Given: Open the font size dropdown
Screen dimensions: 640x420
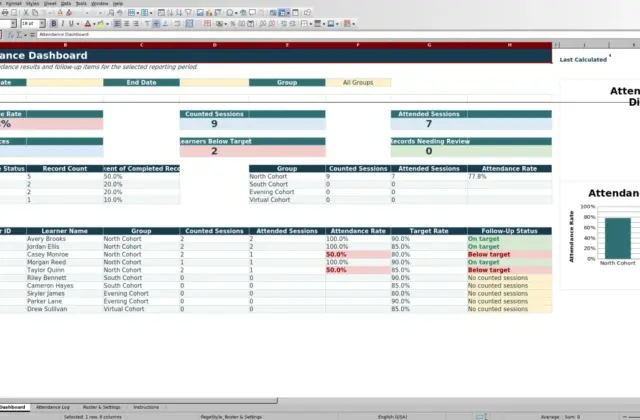Looking at the screenshot, I should tap(42, 24).
